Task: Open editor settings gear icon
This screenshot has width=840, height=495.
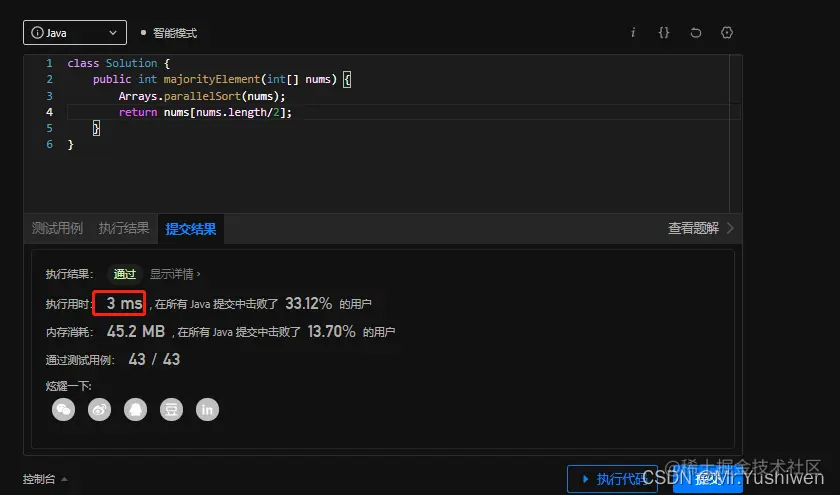Action: pos(727,33)
